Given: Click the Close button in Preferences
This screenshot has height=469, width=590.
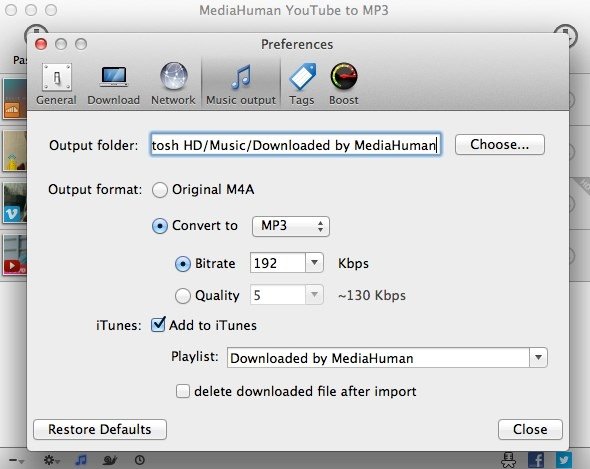Looking at the screenshot, I should 530,429.
